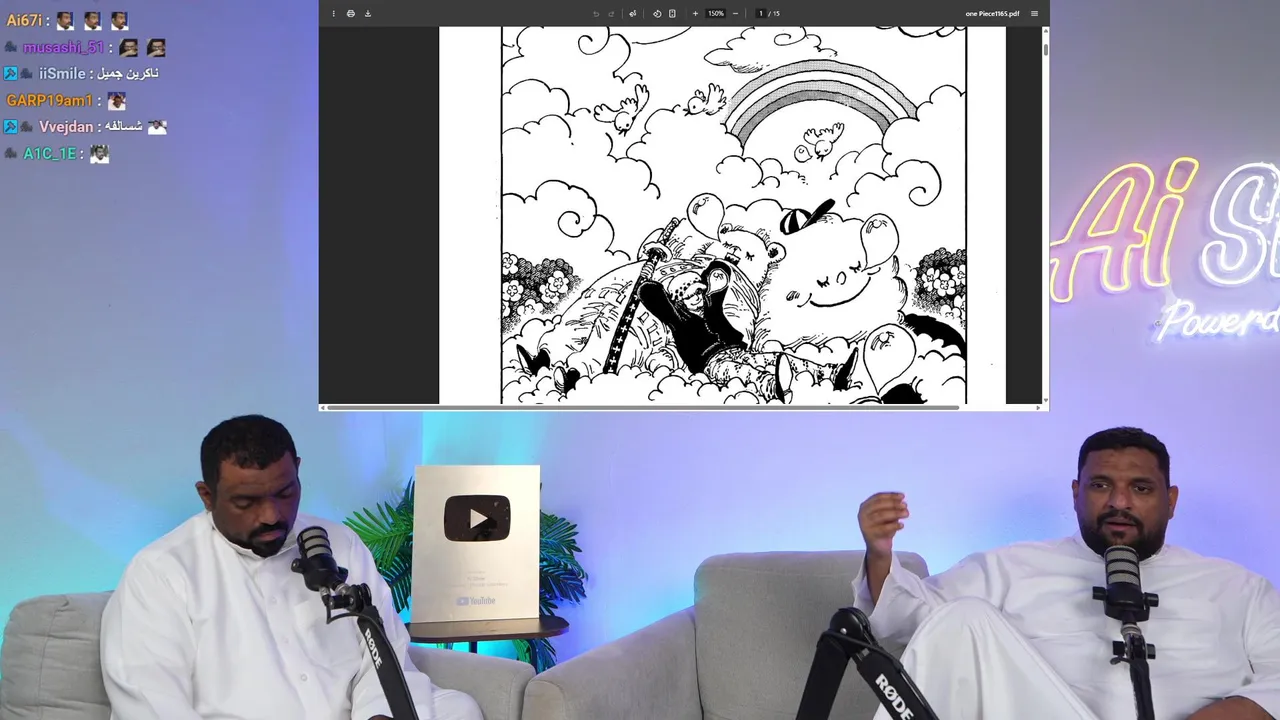Click the Vvejdan username in chat
The image size is (1280, 720).
(x=66, y=127)
